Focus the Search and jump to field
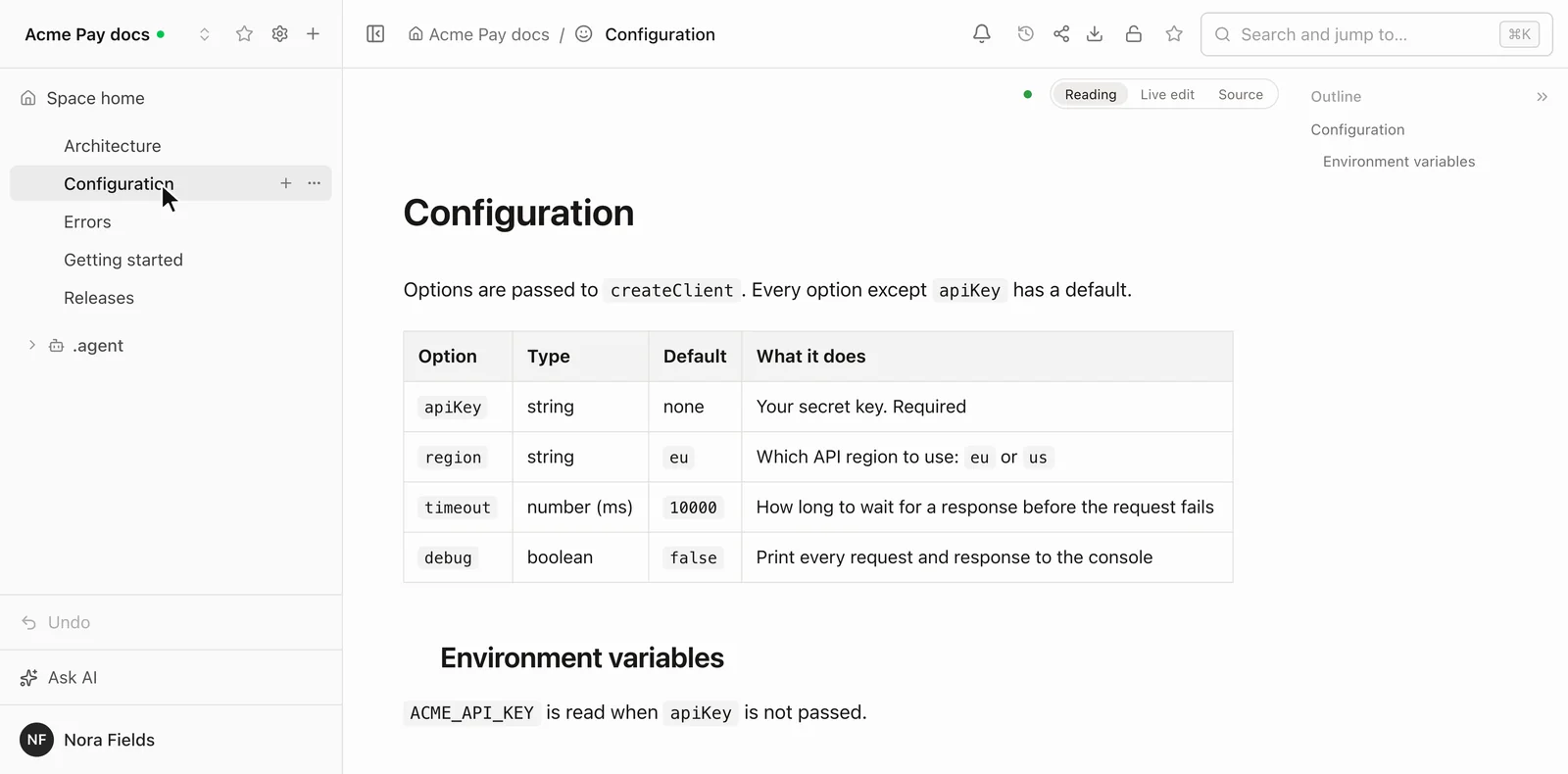This screenshot has height=774, width=1568. tap(1376, 34)
